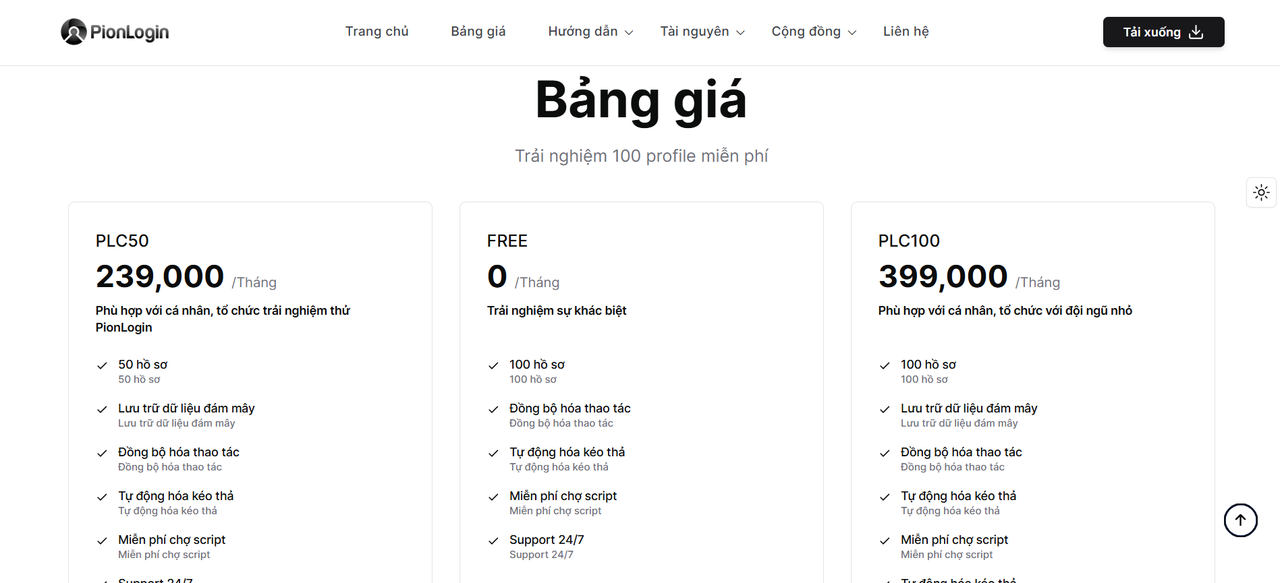Click checkmark beside PLC50 'Miễn phí chợ script'

[x=102, y=541]
